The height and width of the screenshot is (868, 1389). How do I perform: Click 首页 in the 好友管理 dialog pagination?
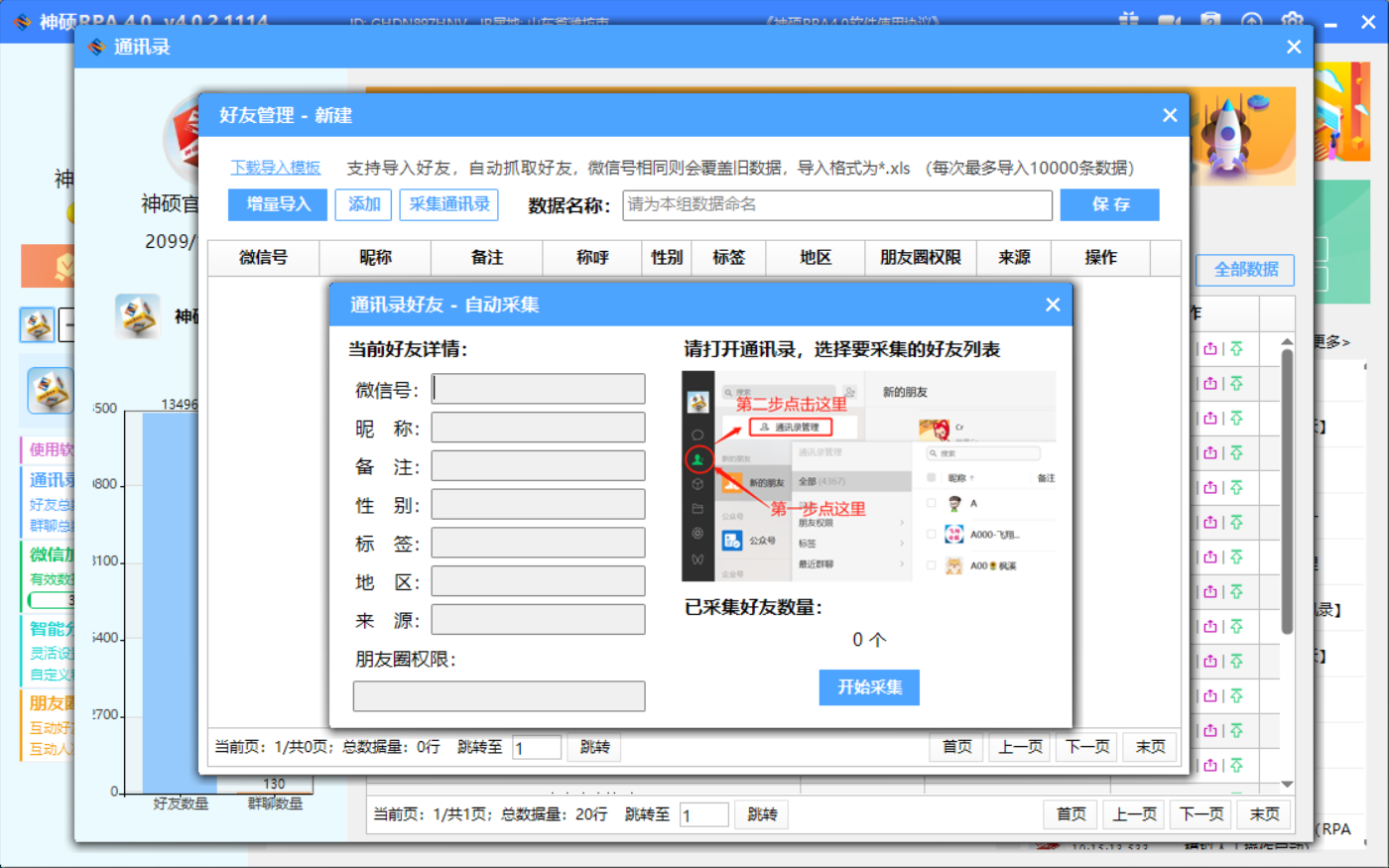[957, 747]
